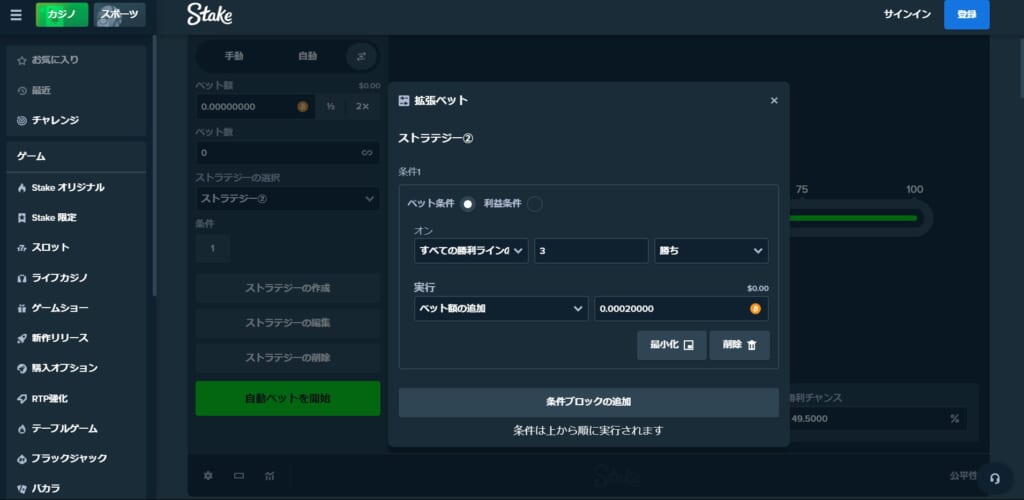Open support headset chat icon
The height and width of the screenshot is (500, 1024).
(x=995, y=478)
